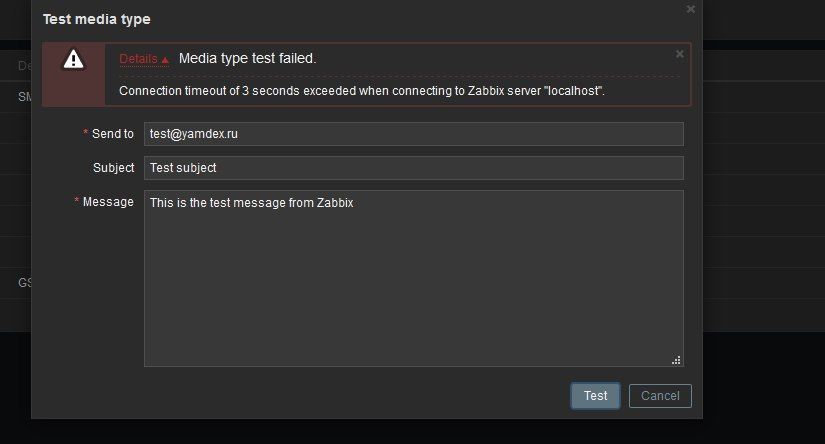Click the warning triangle icon

[x=74, y=60]
